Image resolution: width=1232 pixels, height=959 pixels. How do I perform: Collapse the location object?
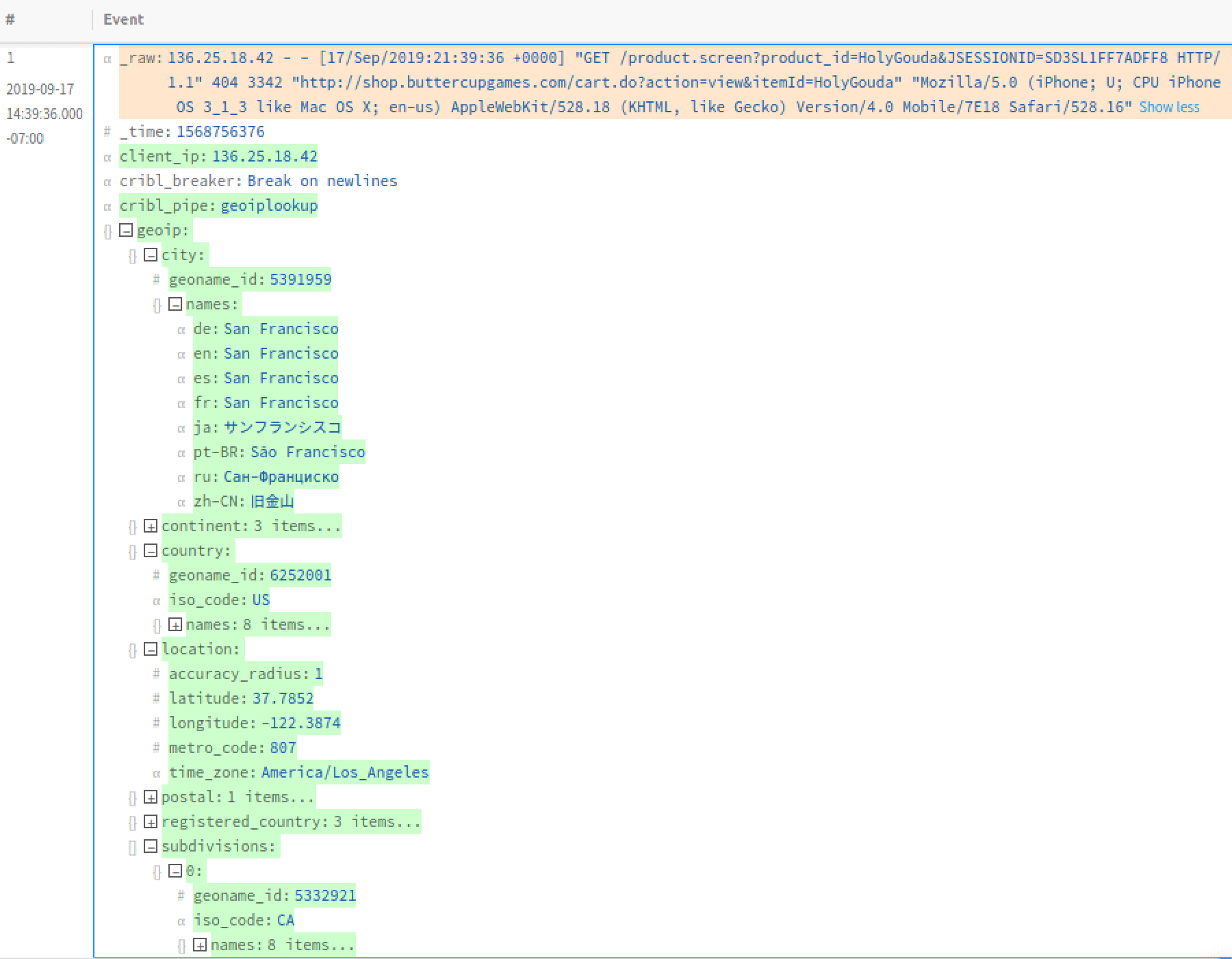(x=150, y=649)
